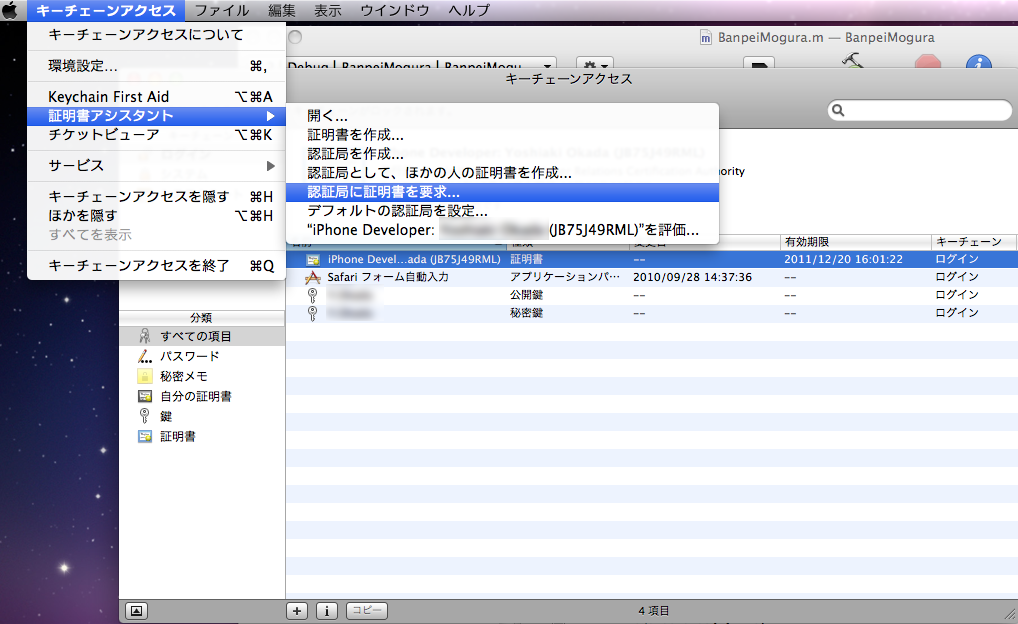Click the Apple menu icon
Image resolution: width=1018 pixels, height=624 pixels.
[x=11, y=11]
